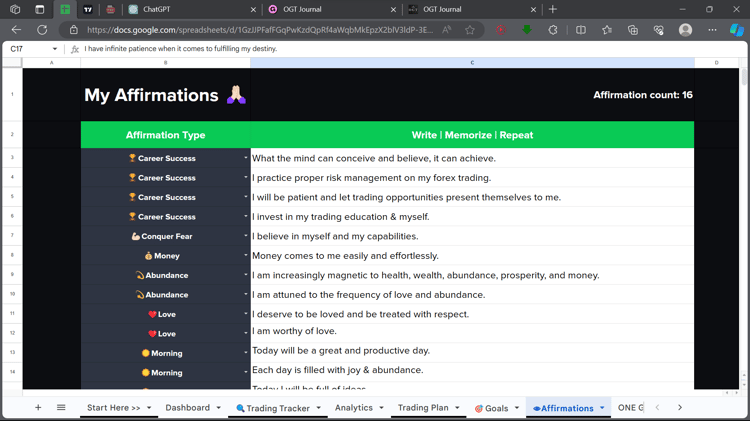Screen dimensions: 750x421
Task: Open the browser extensions puzzle icon
Action: coord(553,30)
